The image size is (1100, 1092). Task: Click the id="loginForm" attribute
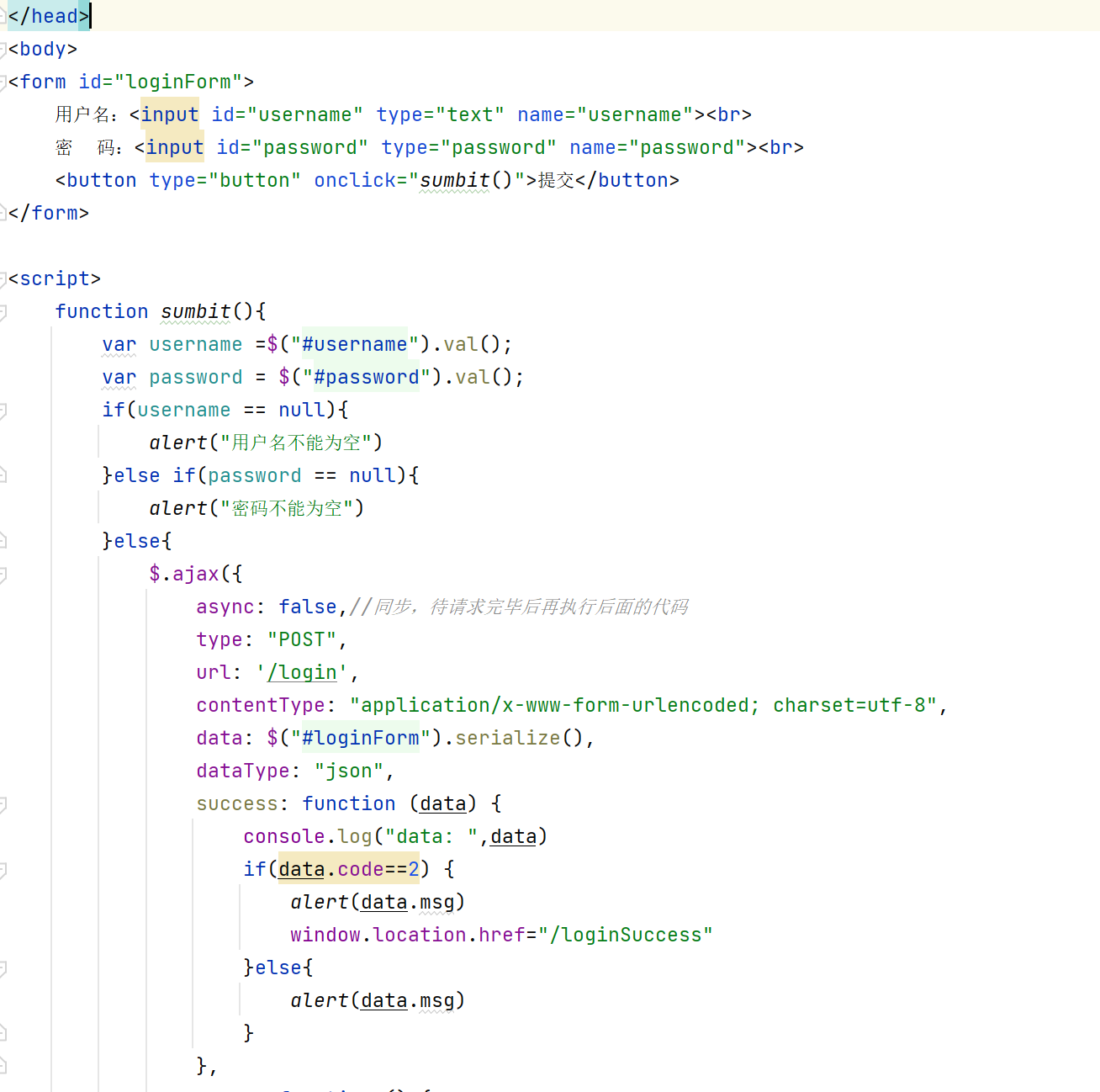point(161,82)
